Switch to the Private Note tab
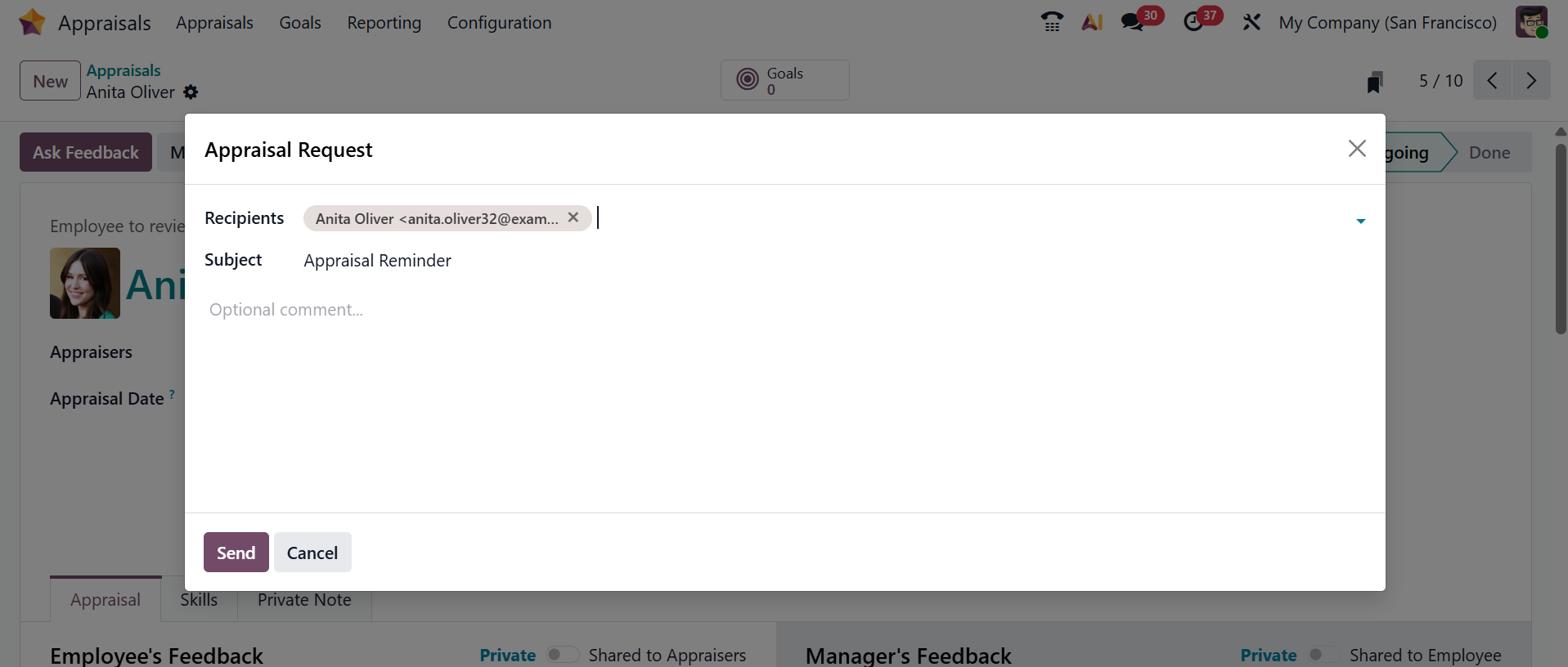This screenshot has width=1568, height=667. coord(304,600)
